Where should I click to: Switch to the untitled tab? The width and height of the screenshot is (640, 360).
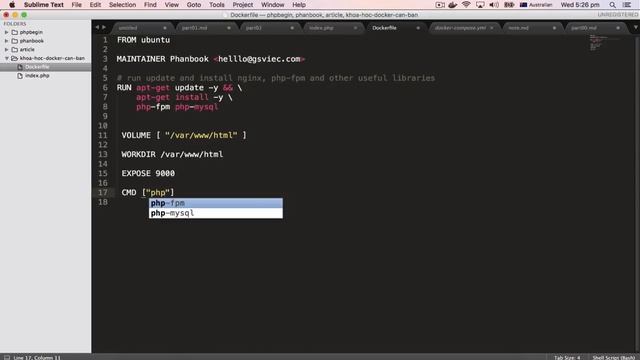pyautogui.click(x=128, y=28)
